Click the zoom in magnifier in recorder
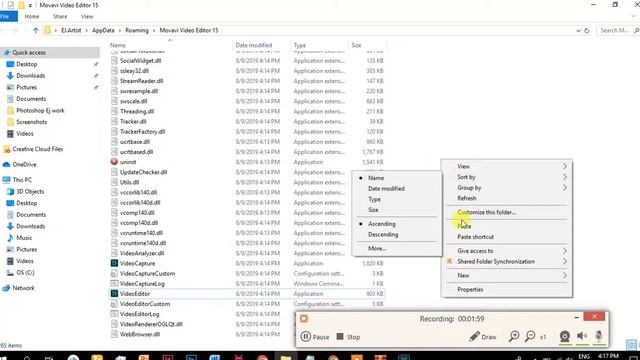This screenshot has height=360, width=640. pyautogui.click(x=514, y=336)
